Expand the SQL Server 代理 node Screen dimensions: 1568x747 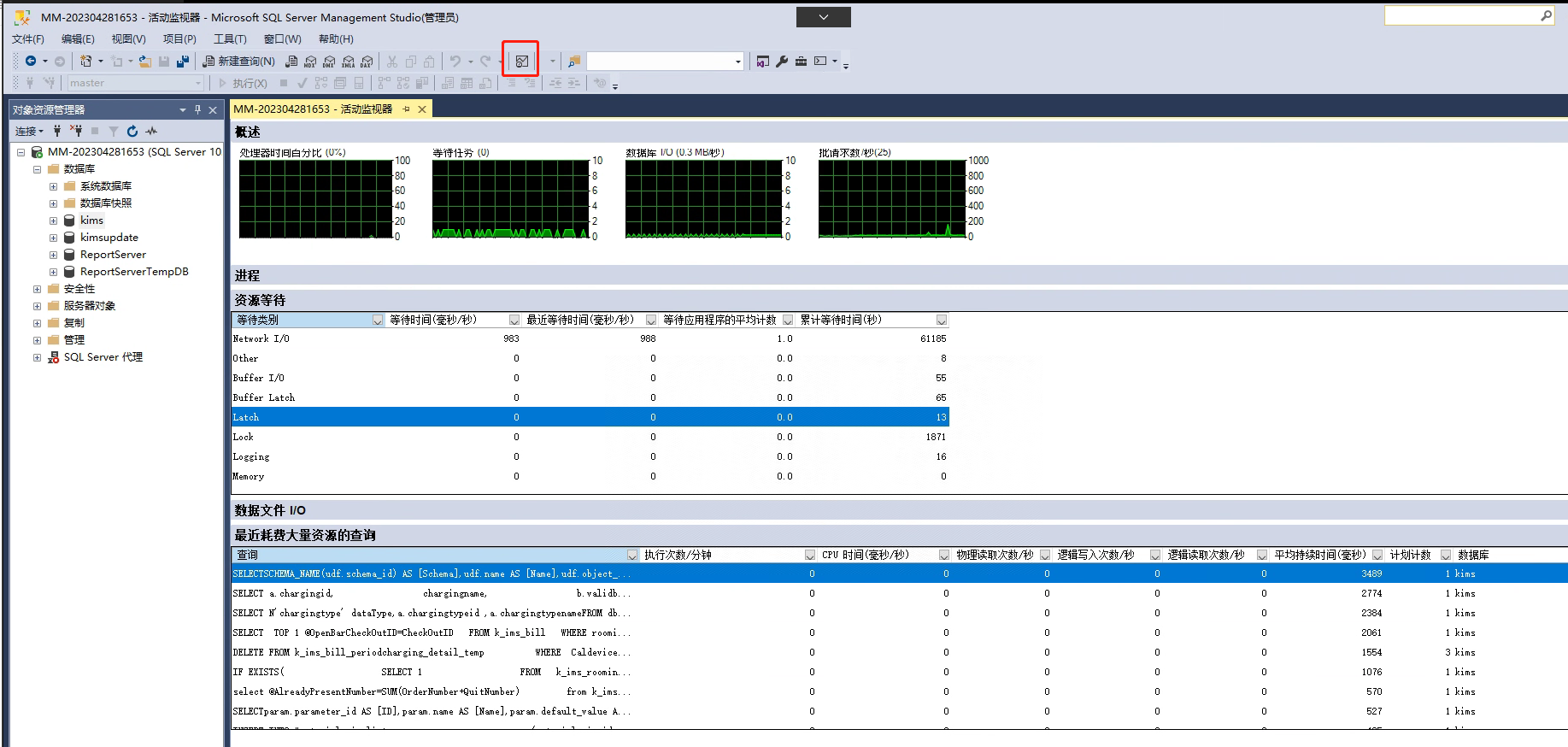point(37,357)
